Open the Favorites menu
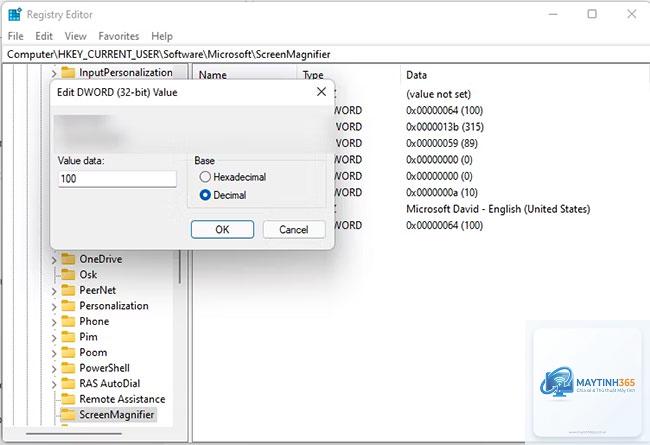This screenshot has height=445, width=650. [119, 36]
